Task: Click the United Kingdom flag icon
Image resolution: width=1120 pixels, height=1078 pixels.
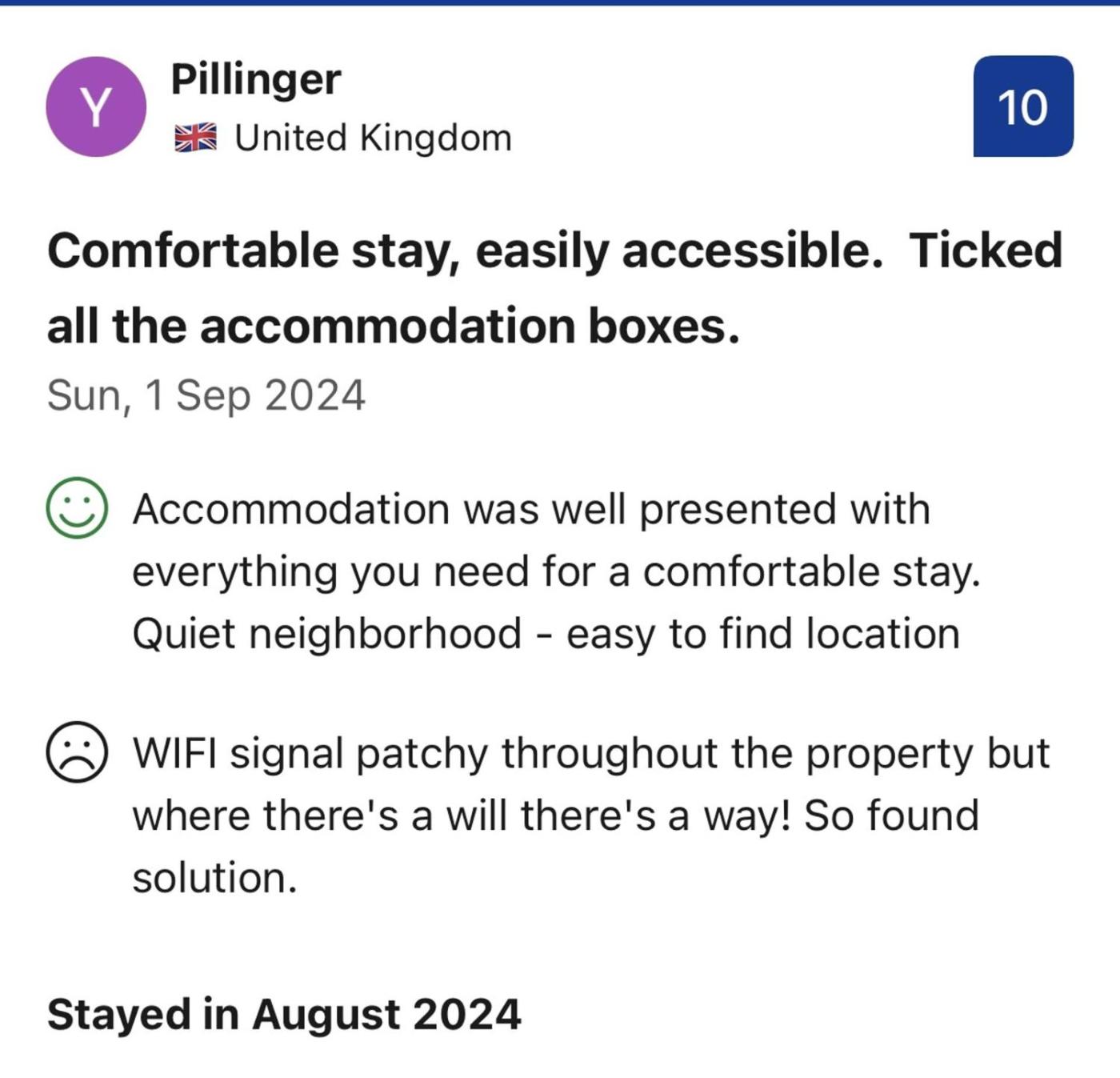Action: (195, 138)
